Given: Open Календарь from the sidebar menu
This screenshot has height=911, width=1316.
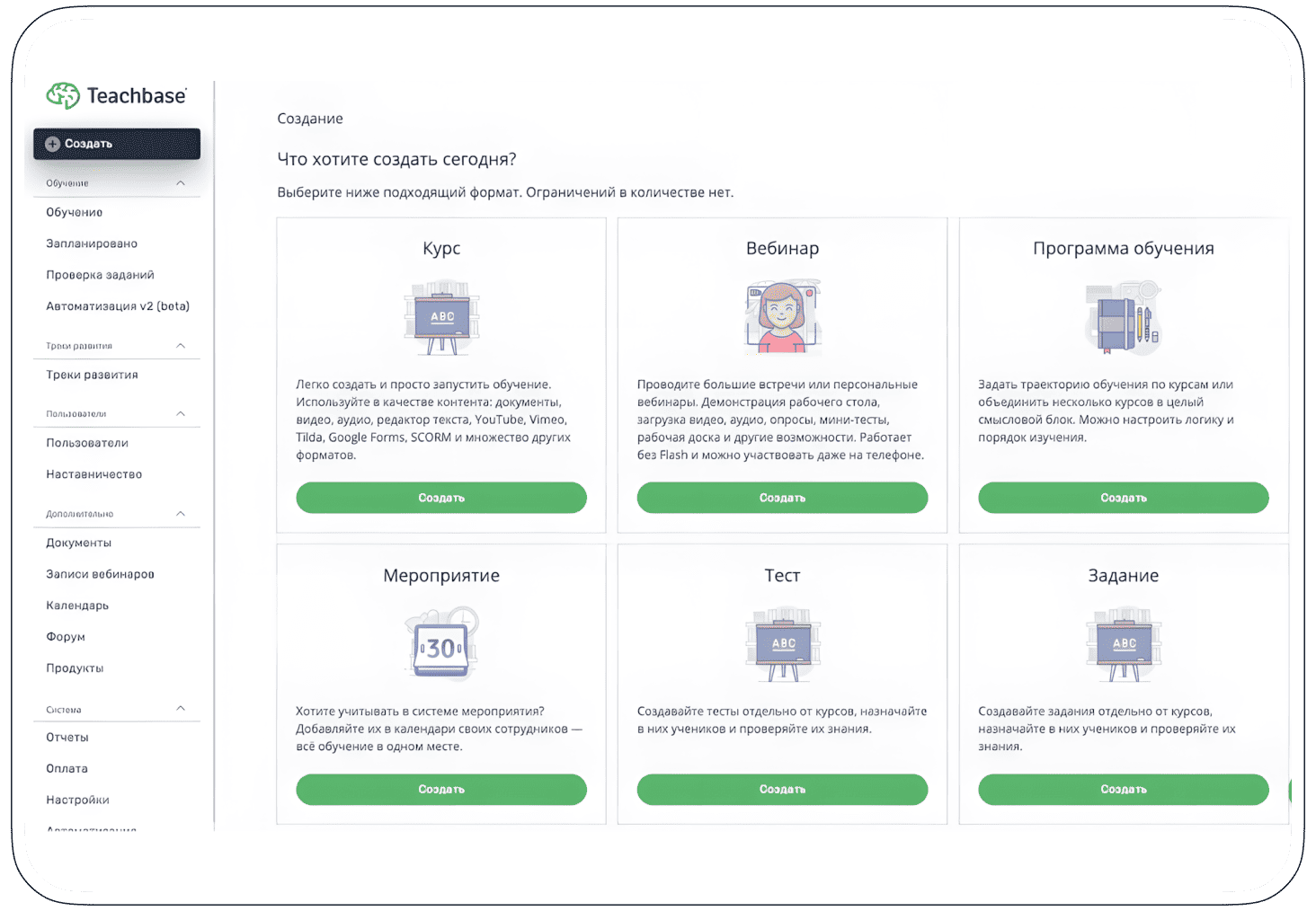Looking at the screenshot, I should 77,606.
